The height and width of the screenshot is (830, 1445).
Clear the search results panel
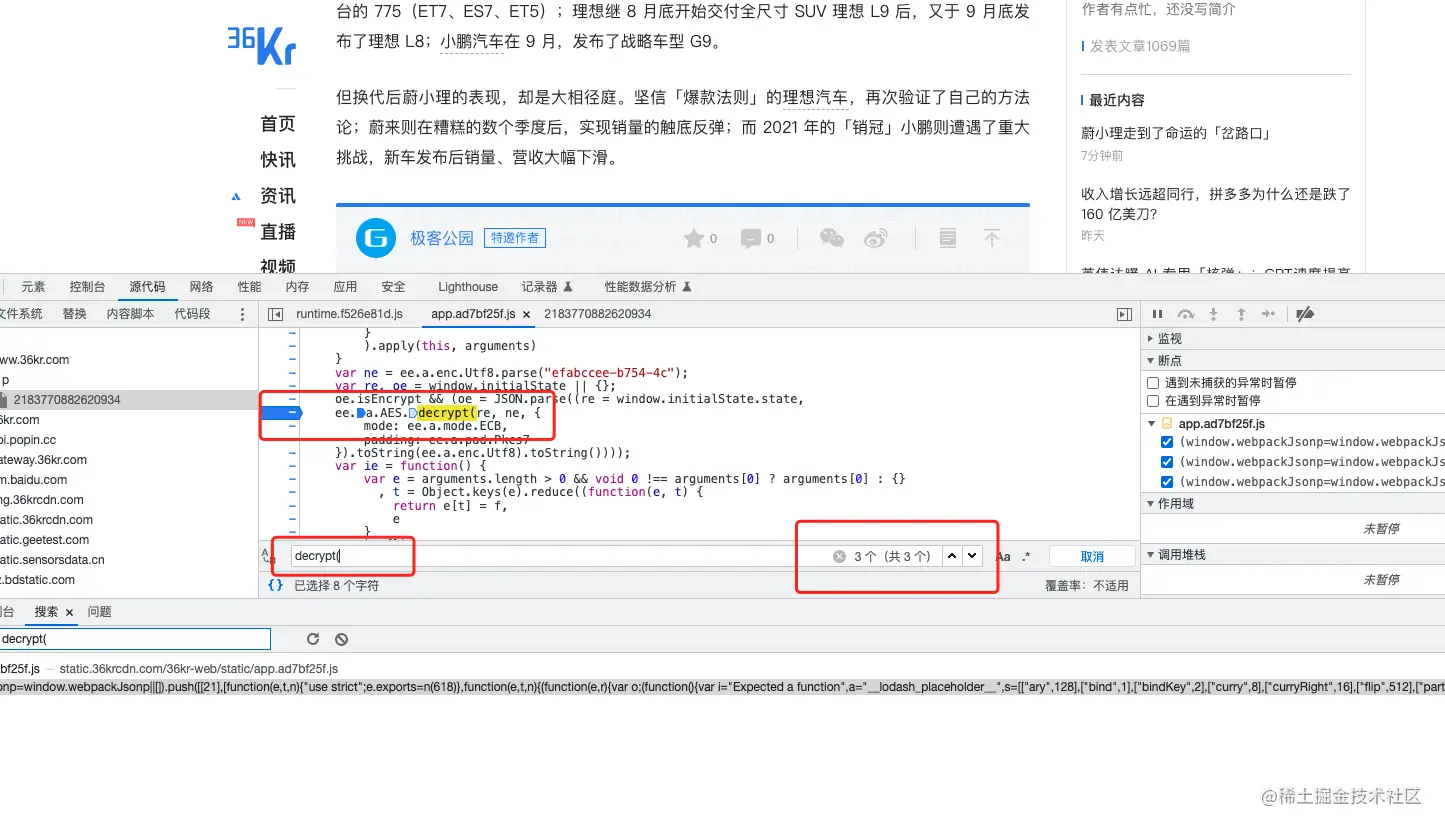click(x=341, y=639)
